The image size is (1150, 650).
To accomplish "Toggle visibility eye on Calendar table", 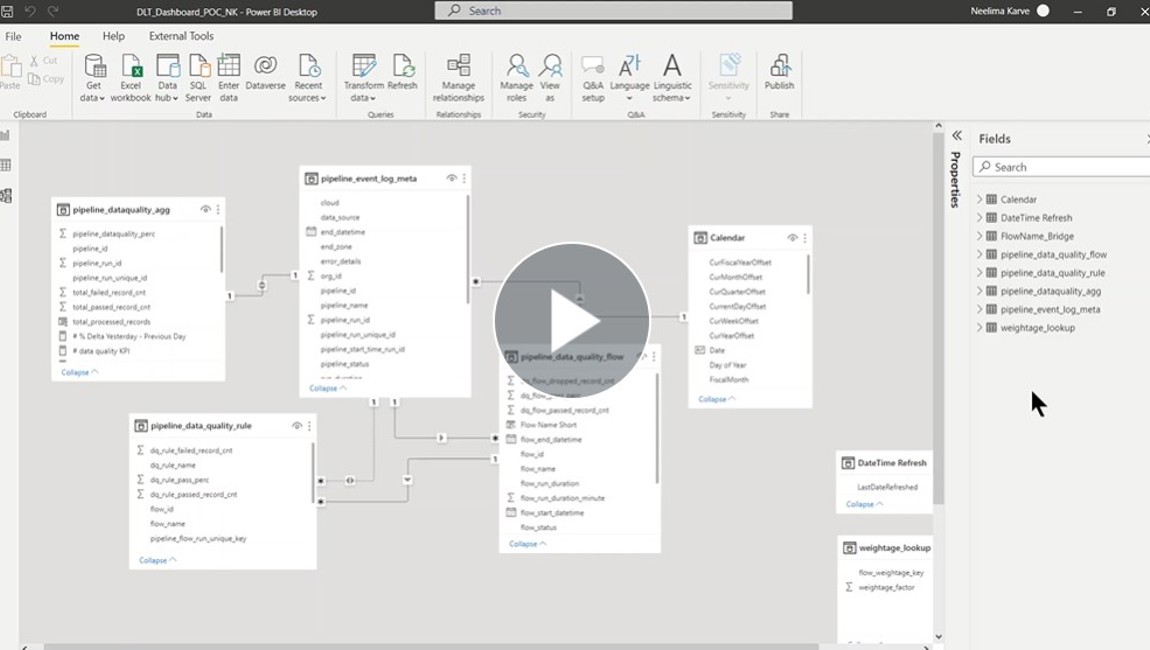I will [x=792, y=238].
